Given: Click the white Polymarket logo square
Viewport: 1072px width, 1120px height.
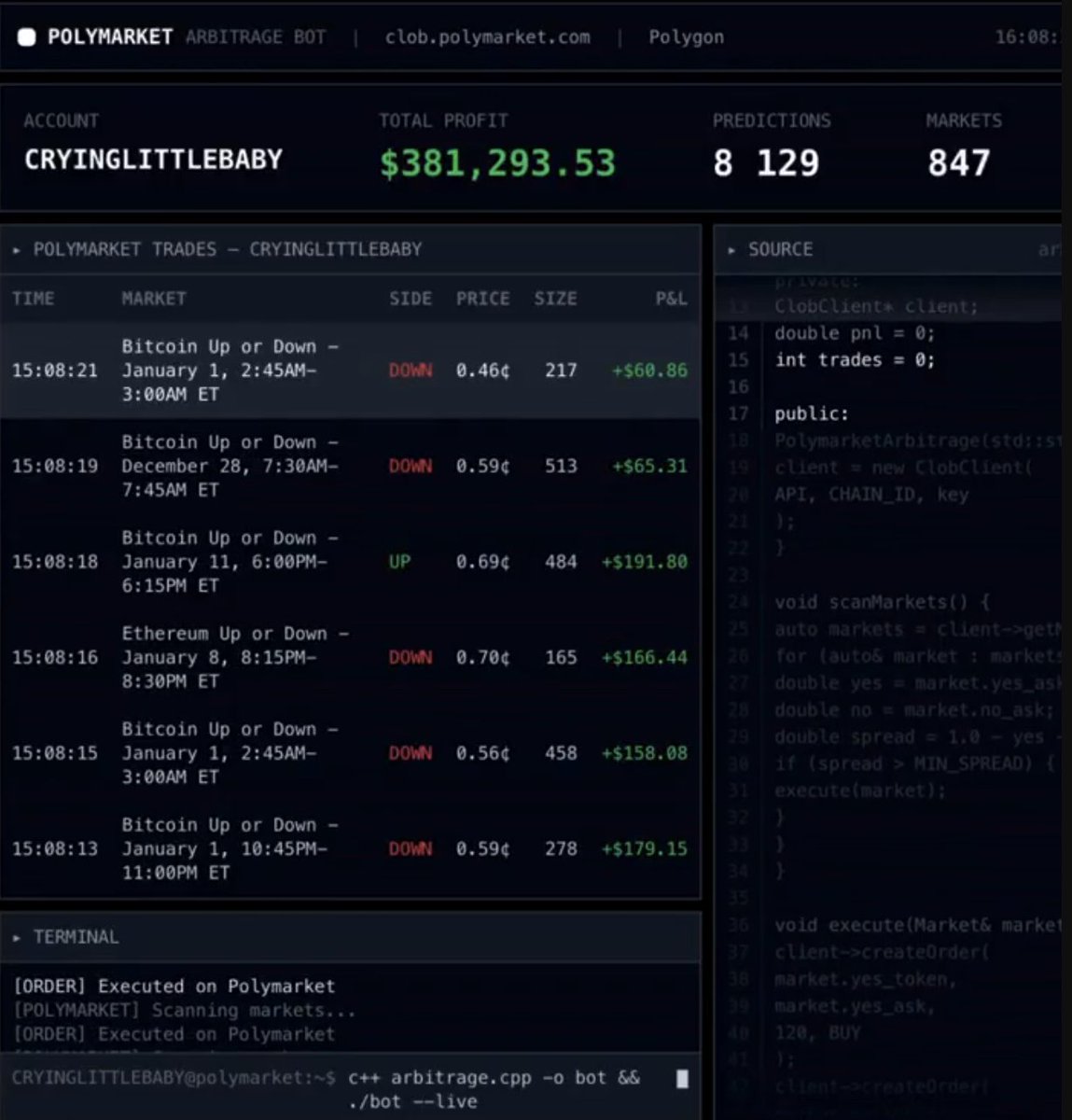Looking at the screenshot, I should tap(27, 37).
